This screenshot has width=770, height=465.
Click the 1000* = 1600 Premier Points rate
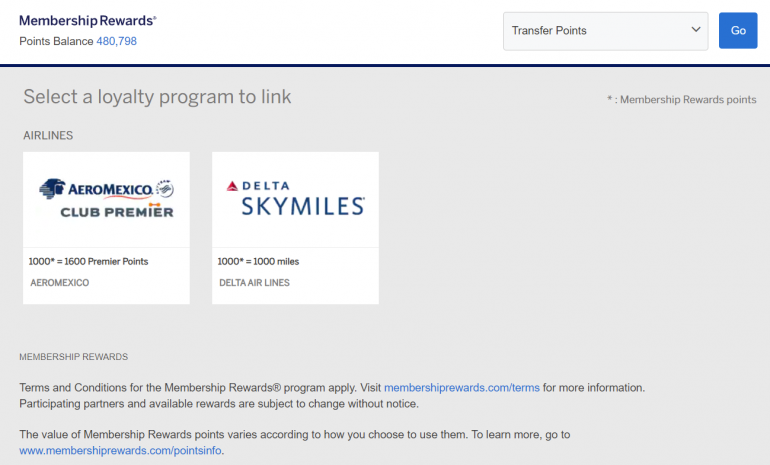click(x=88, y=262)
